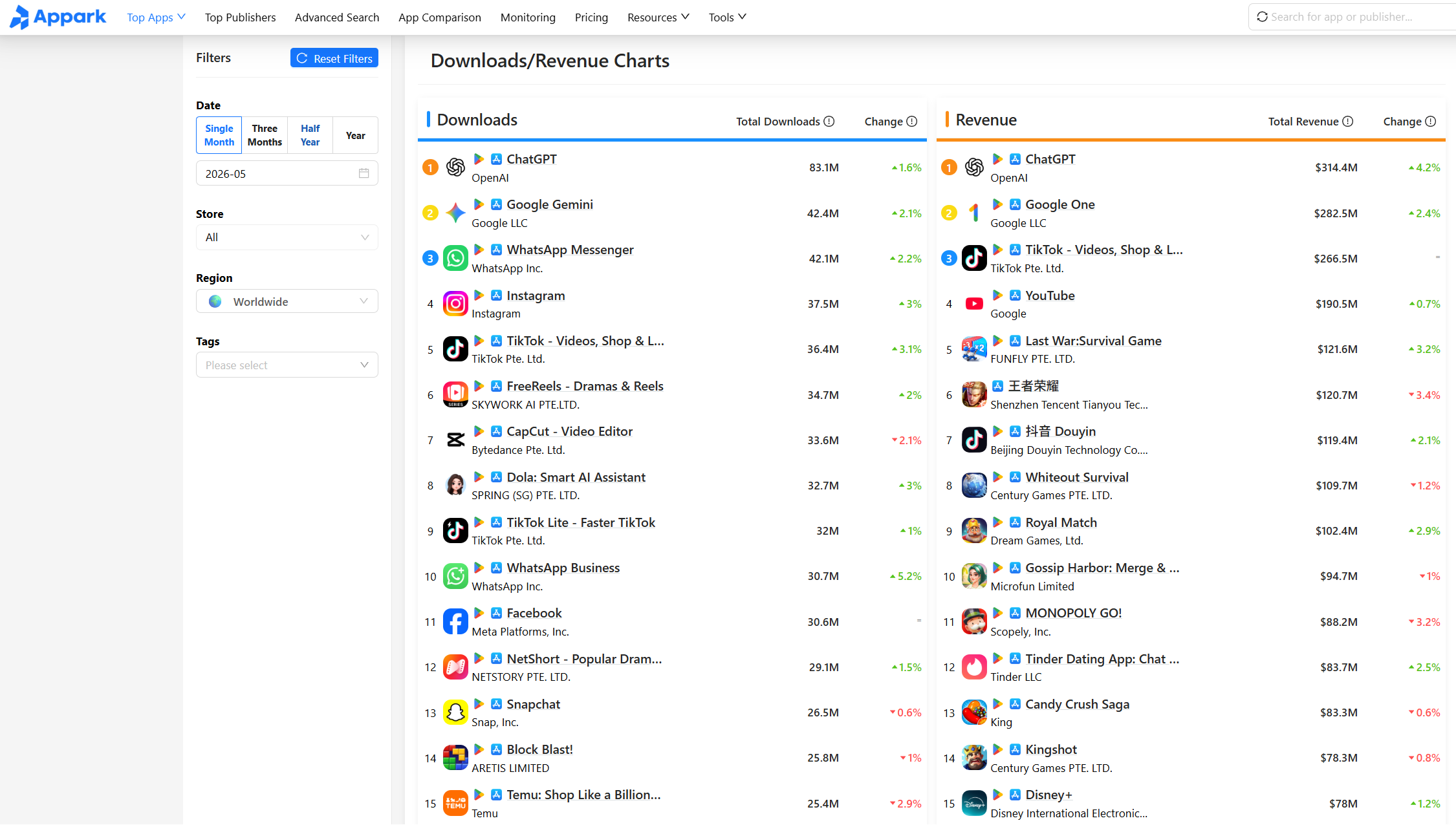
Task: Click the 83.1M downloads value for ChatGPT
Action: [824, 167]
